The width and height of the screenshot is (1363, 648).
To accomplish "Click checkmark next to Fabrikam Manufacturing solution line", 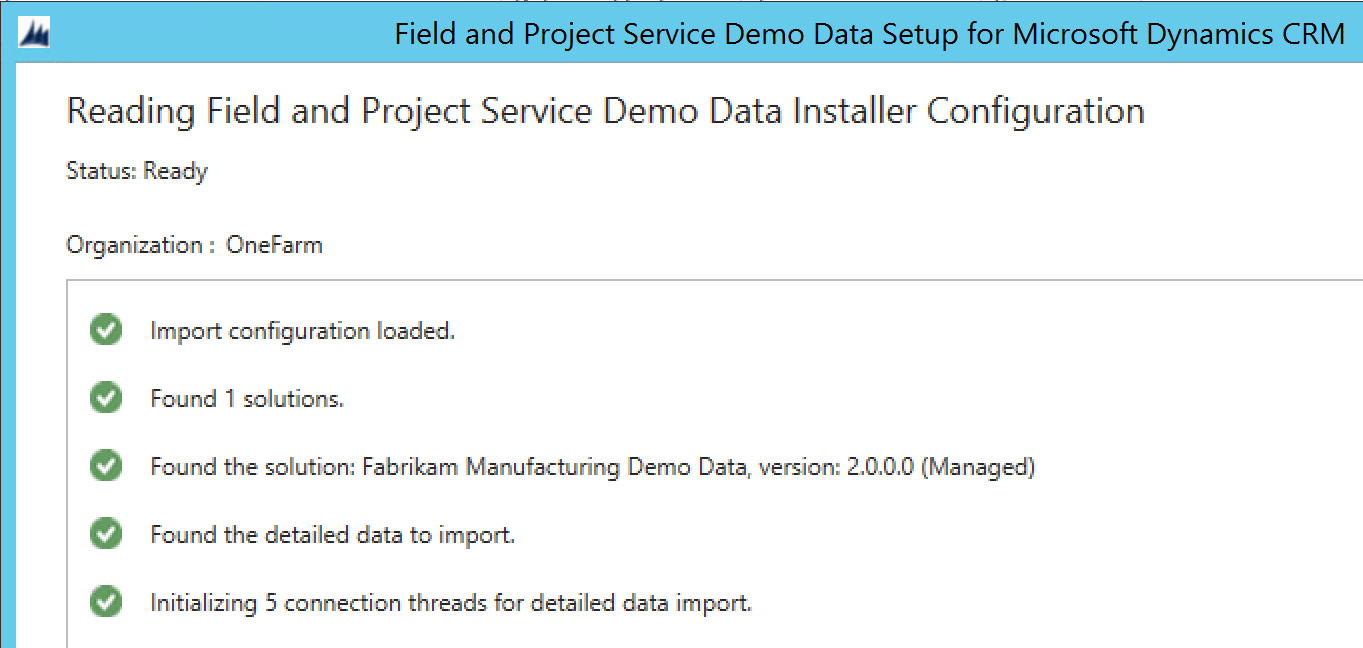I will pyautogui.click(x=105, y=466).
